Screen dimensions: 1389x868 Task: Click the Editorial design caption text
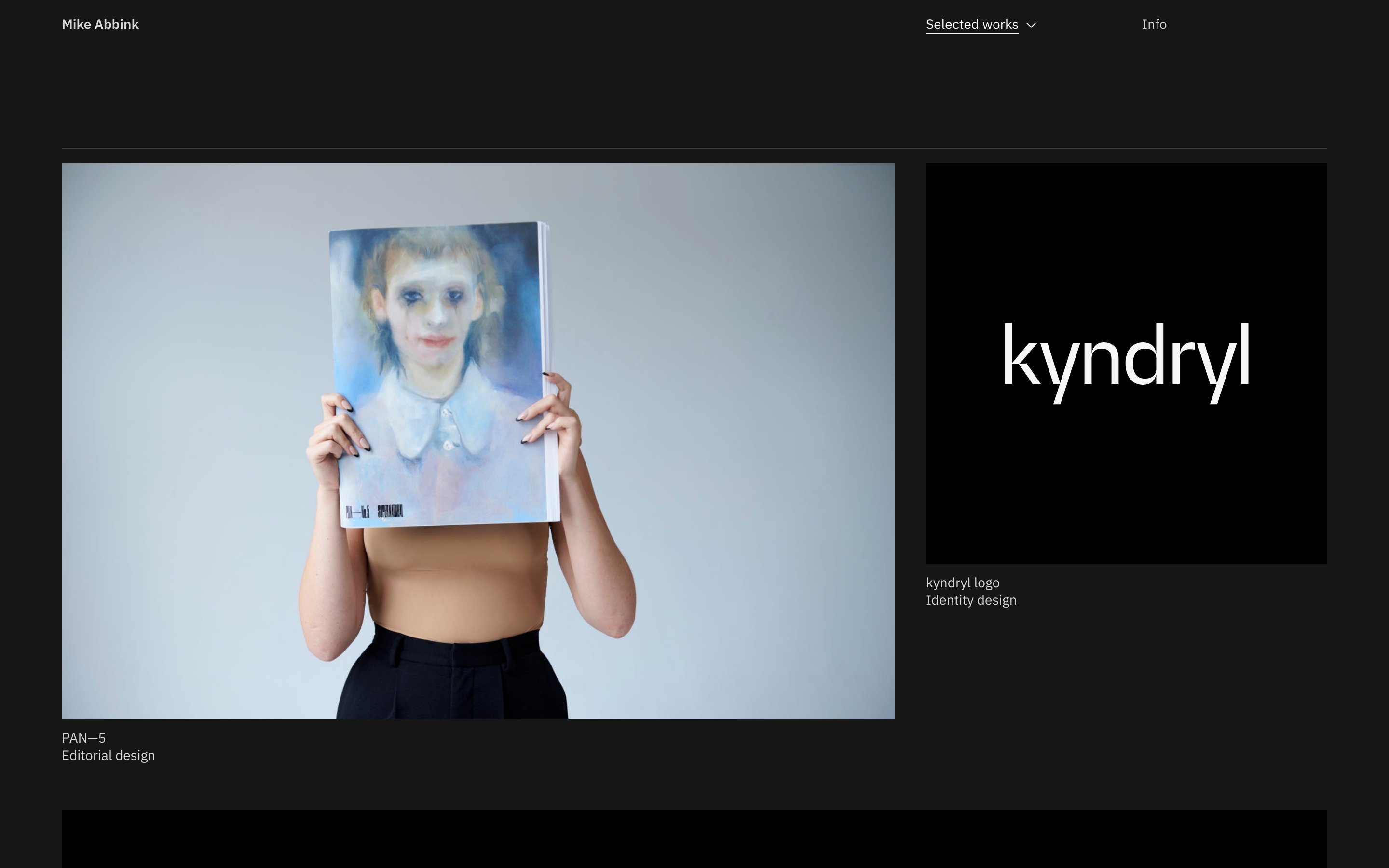click(x=108, y=756)
